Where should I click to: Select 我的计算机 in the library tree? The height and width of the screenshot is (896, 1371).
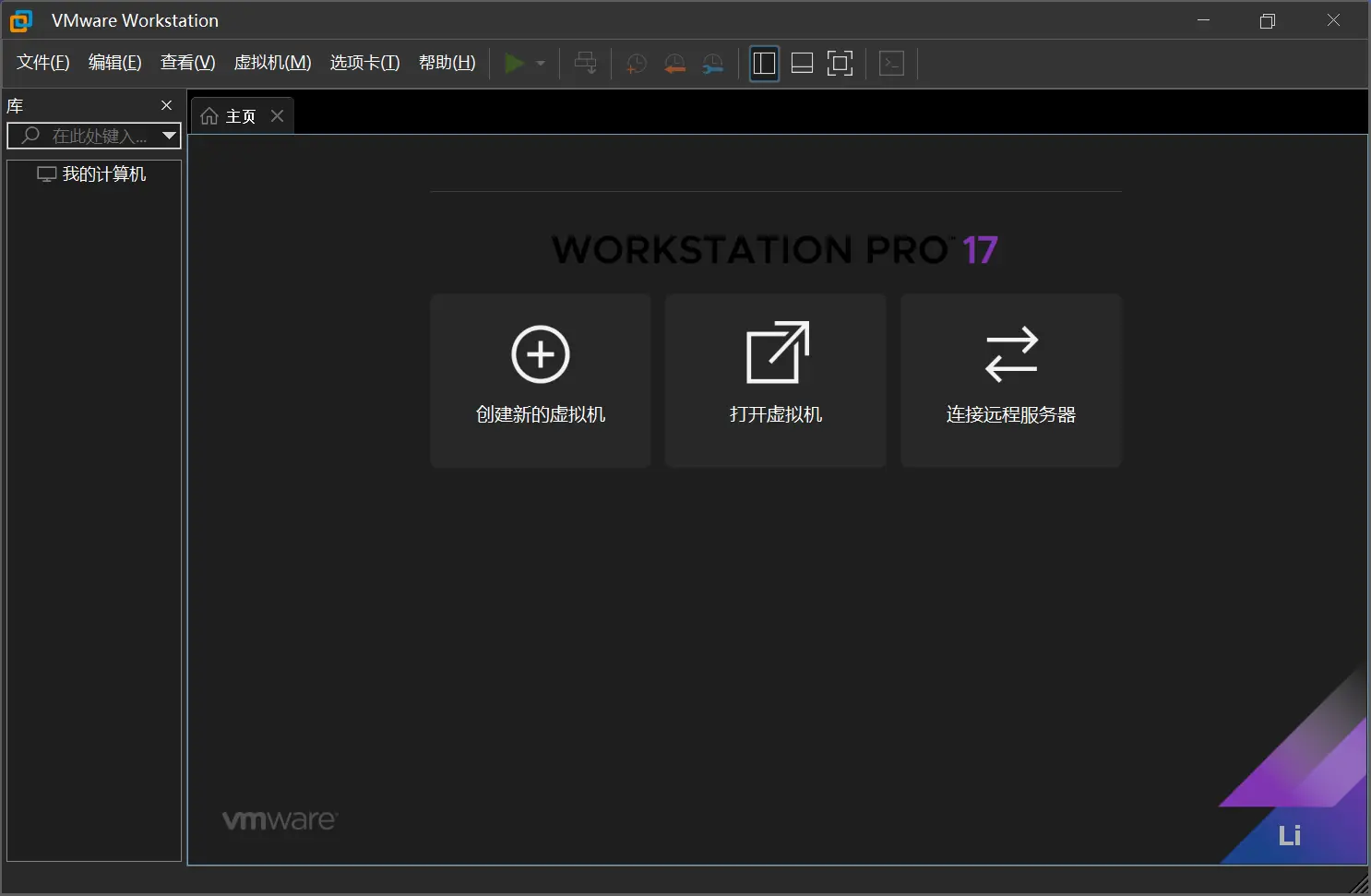click(x=103, y=174)
